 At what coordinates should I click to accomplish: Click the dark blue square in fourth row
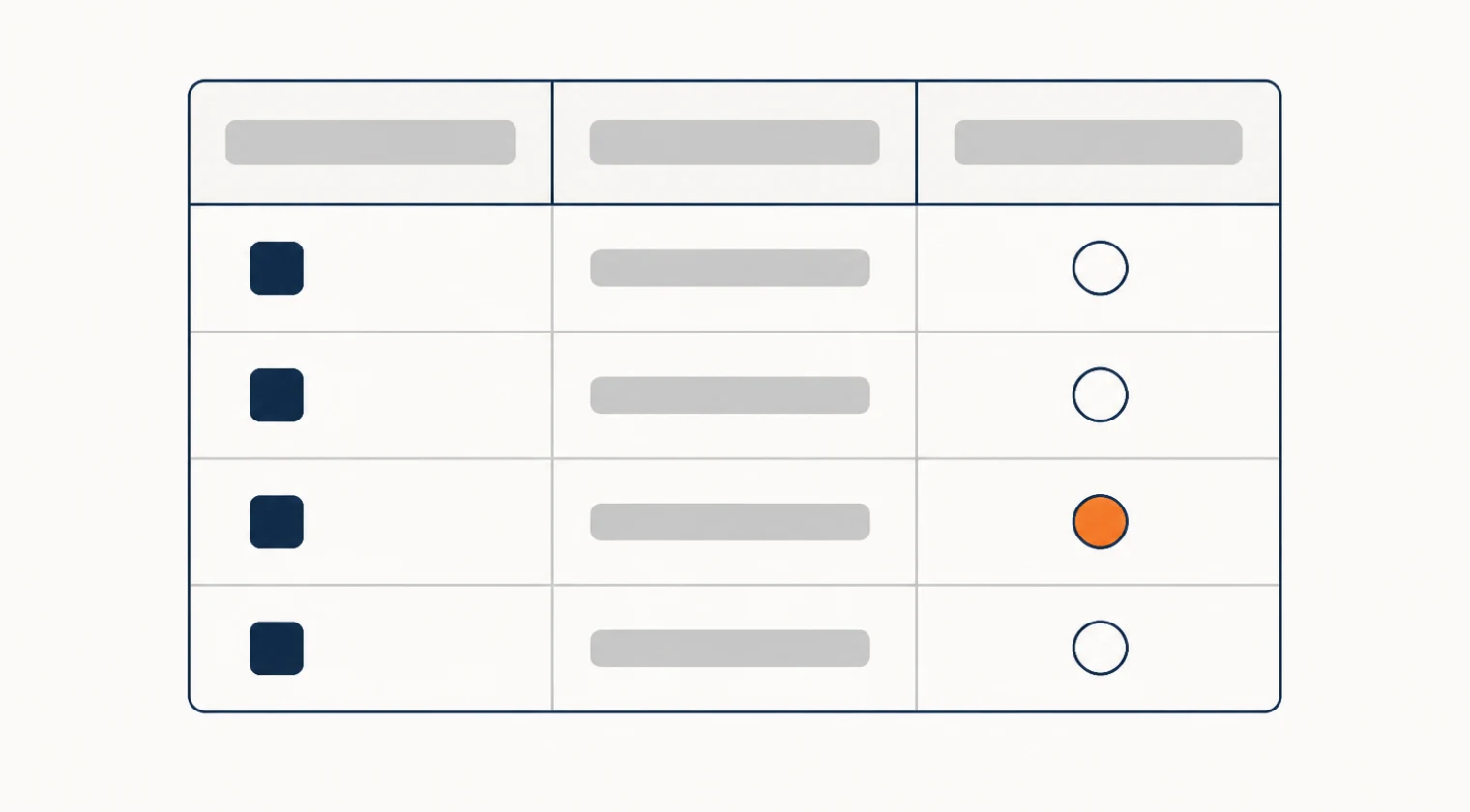coord(277,648)
